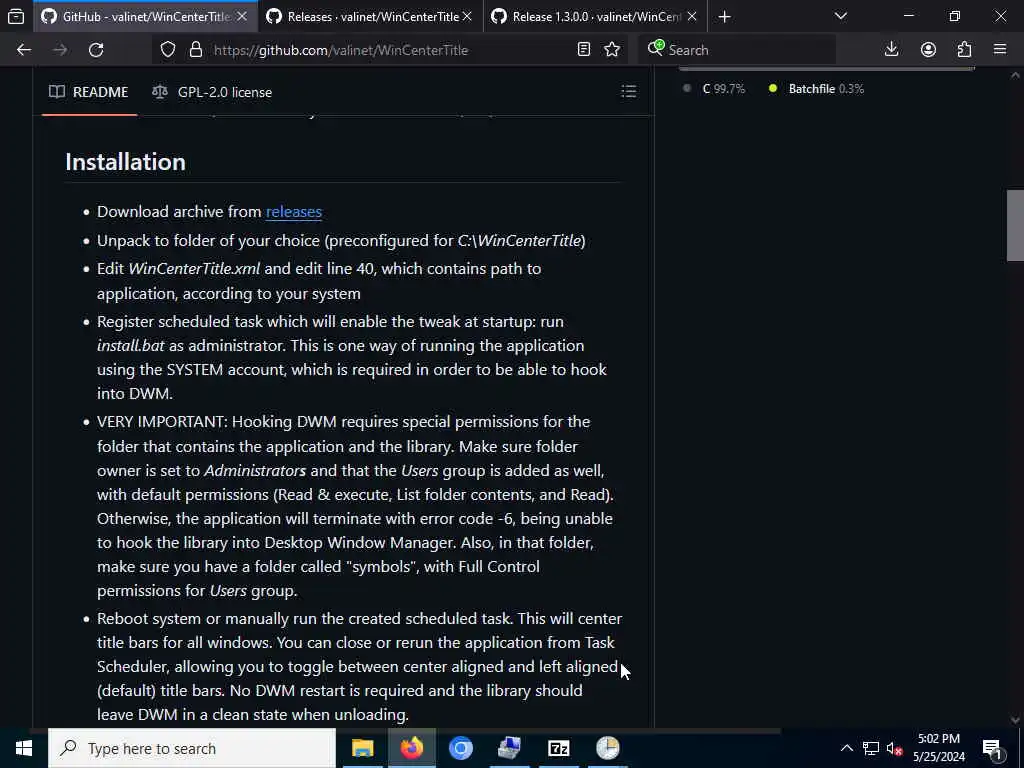Reload the current GitHub page
The height and width of the screenshot is (768, 1024).
(96, 50)
